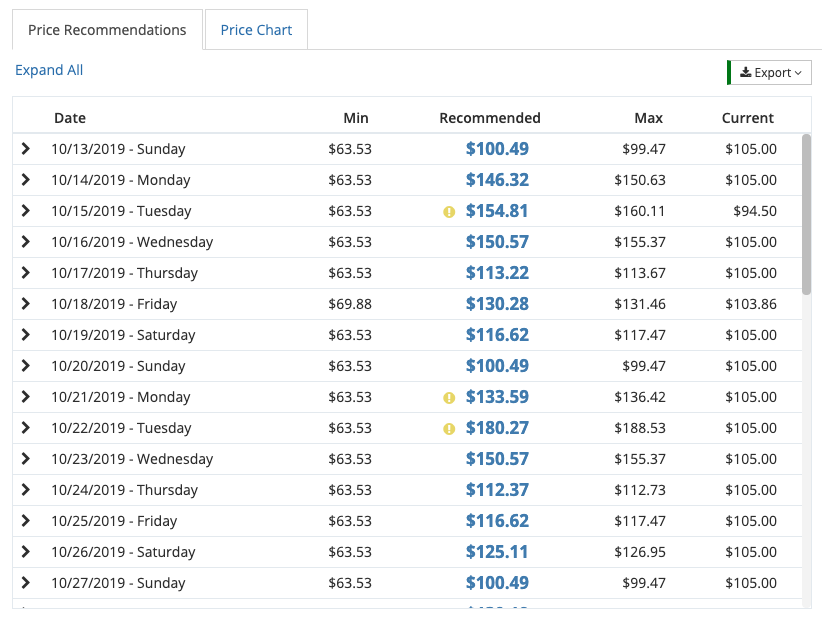Click the Current column header
822x620 pixels.
(748, 118)
